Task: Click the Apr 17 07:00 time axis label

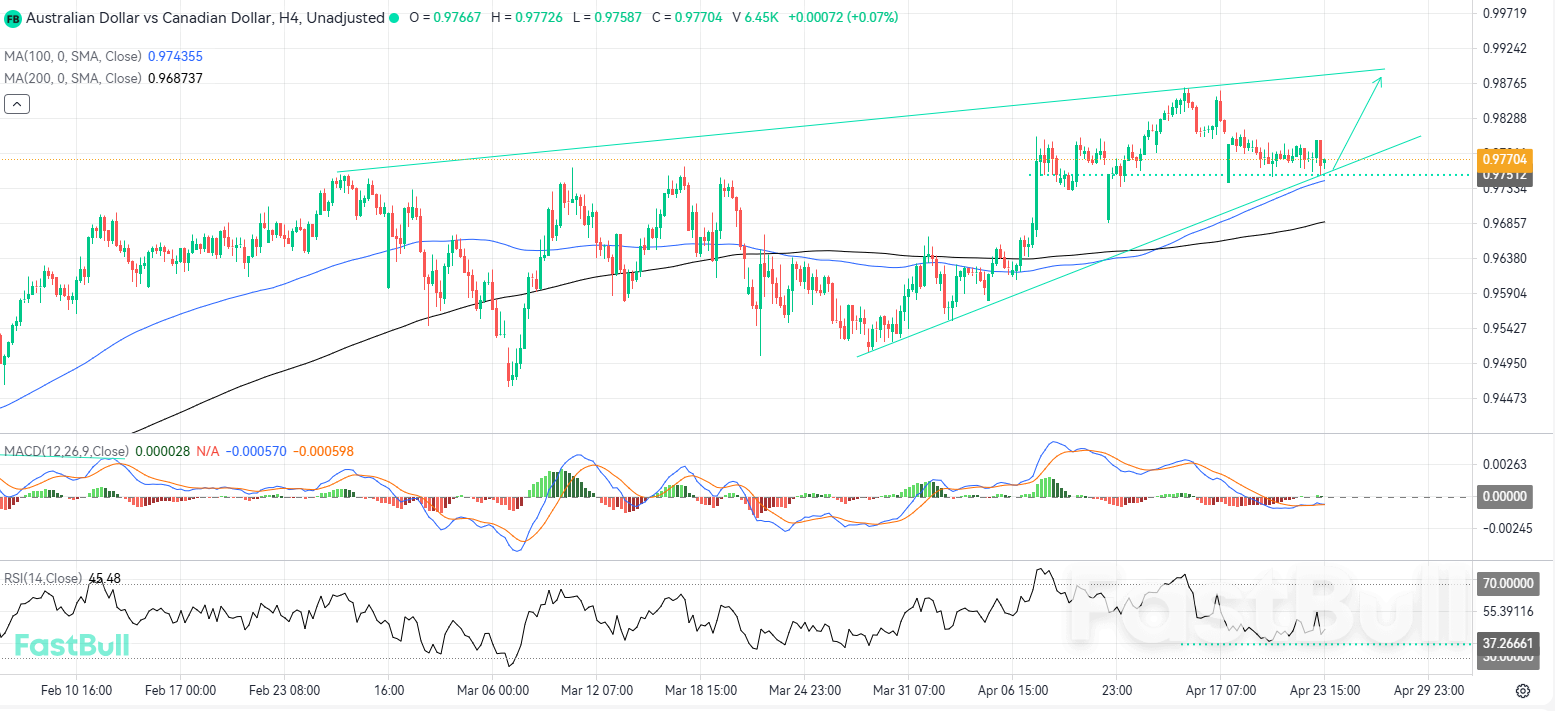Action: point(1220,691)
